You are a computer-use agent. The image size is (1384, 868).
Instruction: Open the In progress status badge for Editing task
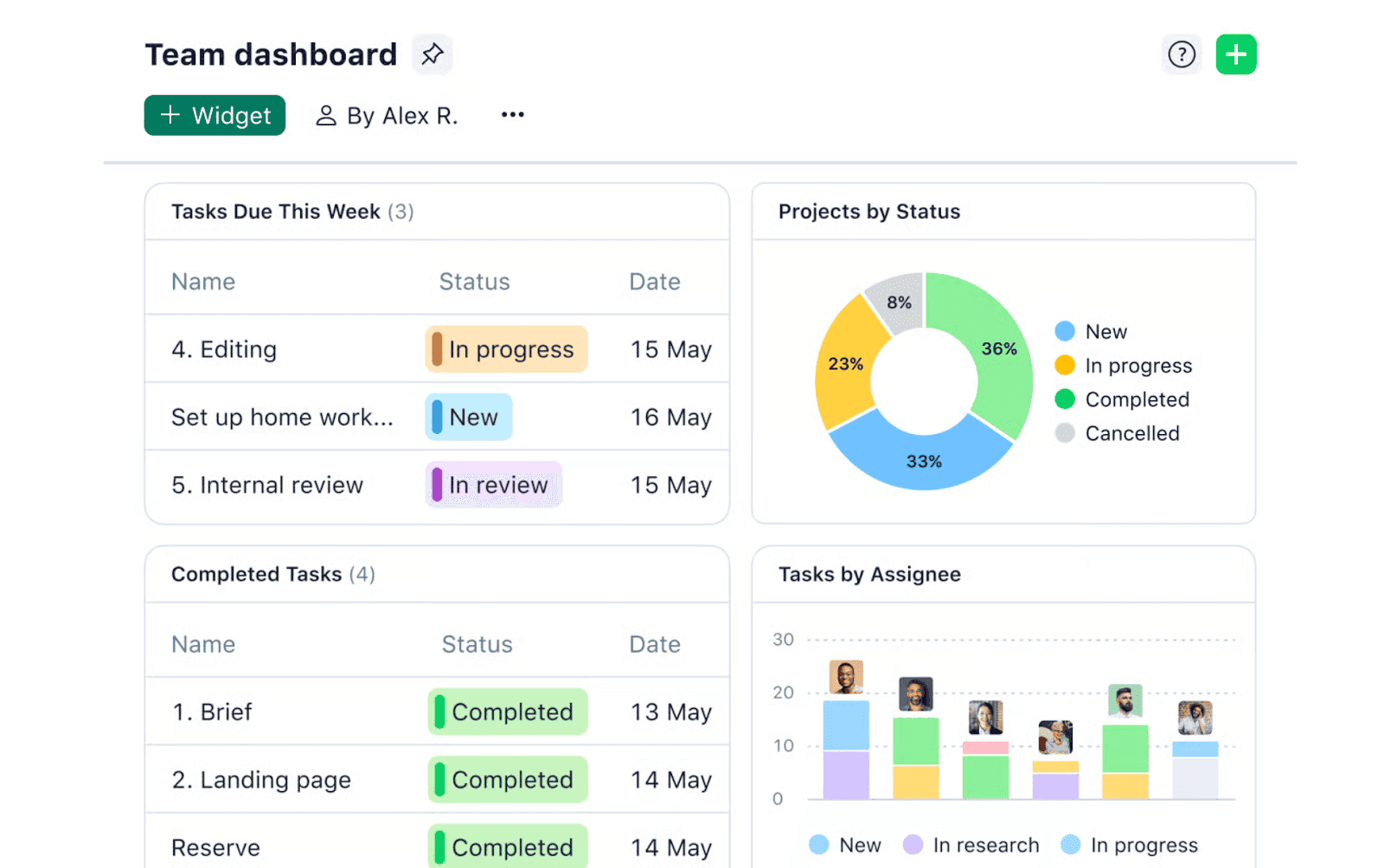(x=506, y=349)
